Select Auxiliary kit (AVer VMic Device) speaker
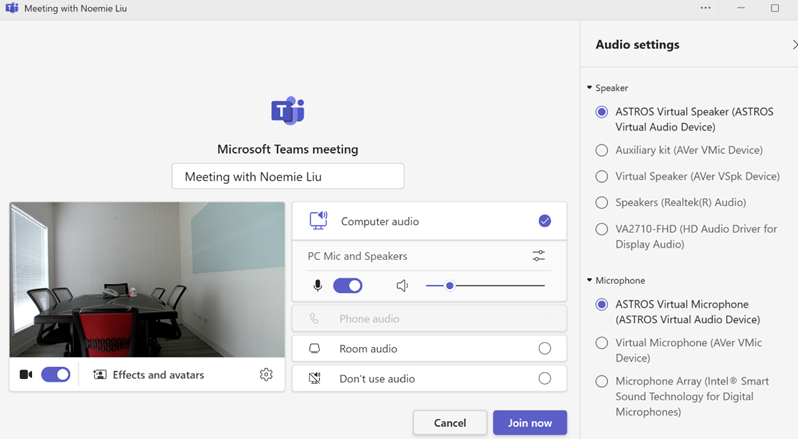798x439 pixels. point(601,150)
